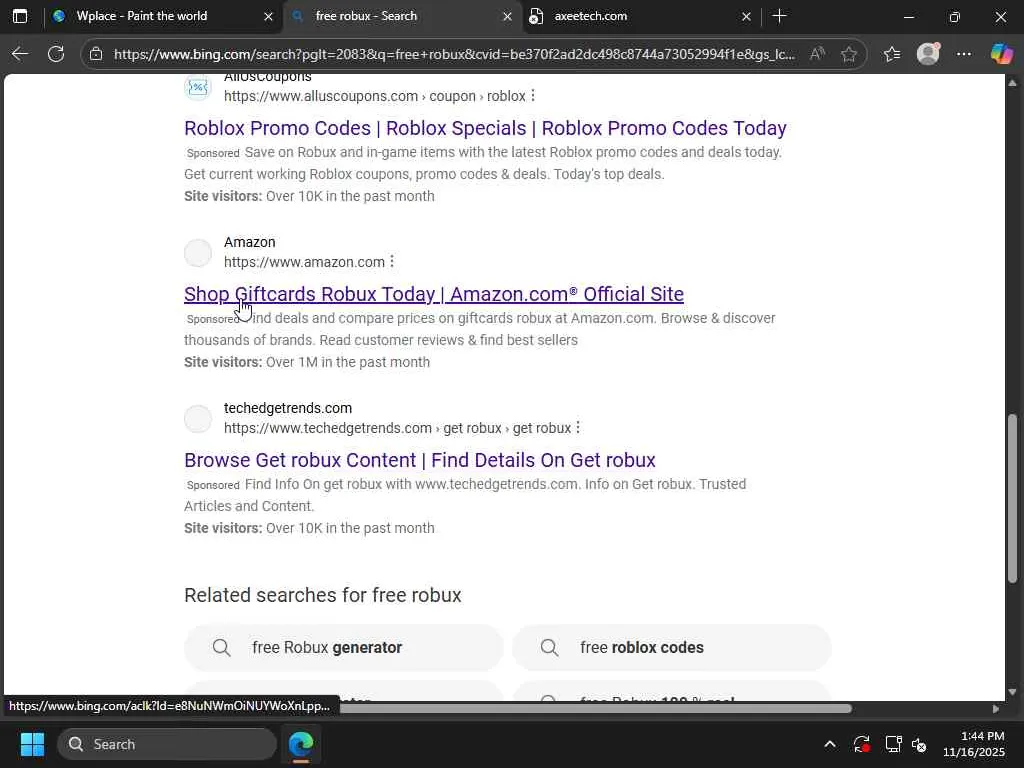This screenshot has height=768, width=1024.
Task: Open Shop Giftcards Robux Today Amazon link
Action: pyautogui.click(x=434, y=294)
